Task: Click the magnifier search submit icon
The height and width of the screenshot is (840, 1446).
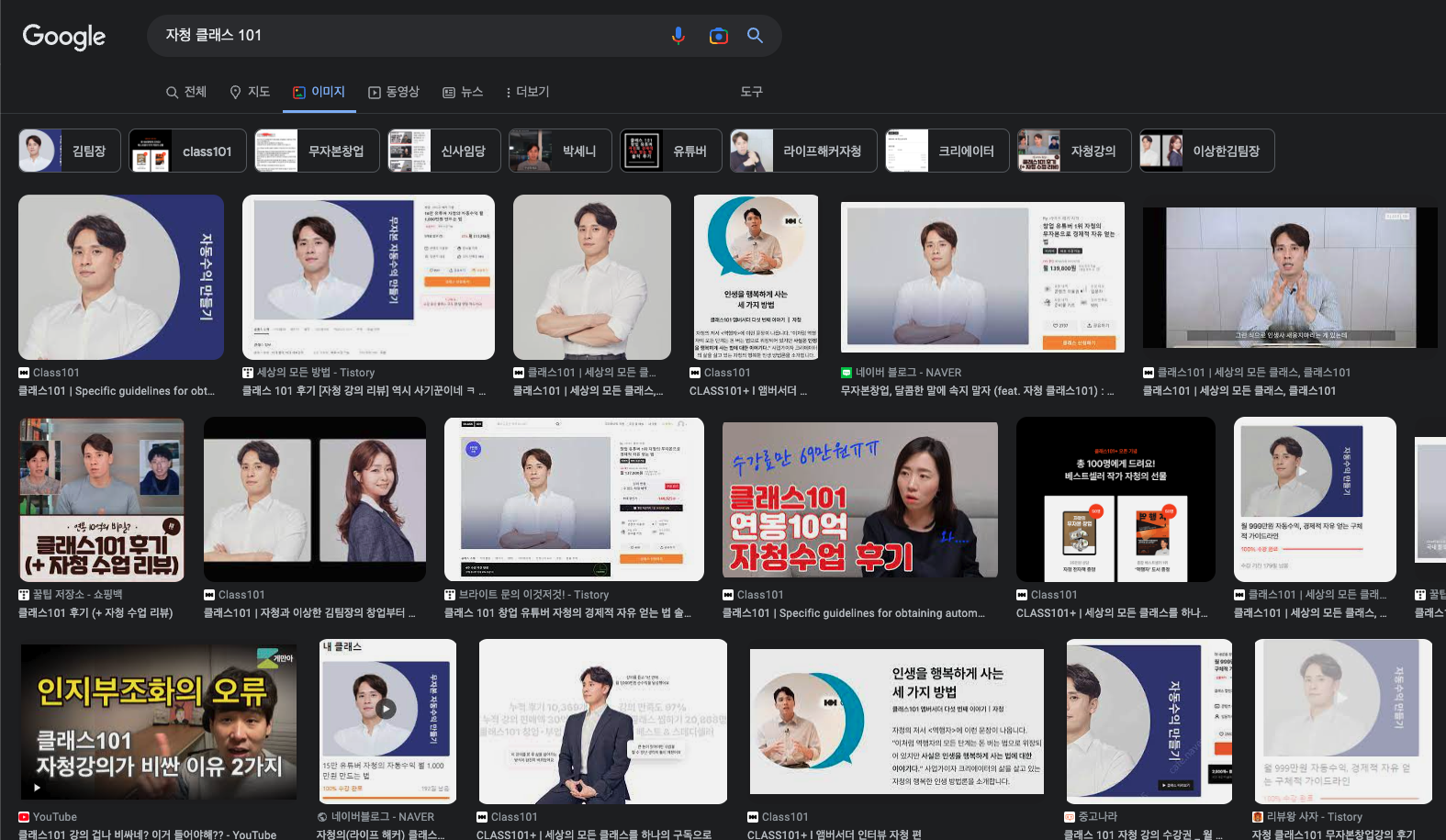Action: pyautogui.click(x=755, y=35)
